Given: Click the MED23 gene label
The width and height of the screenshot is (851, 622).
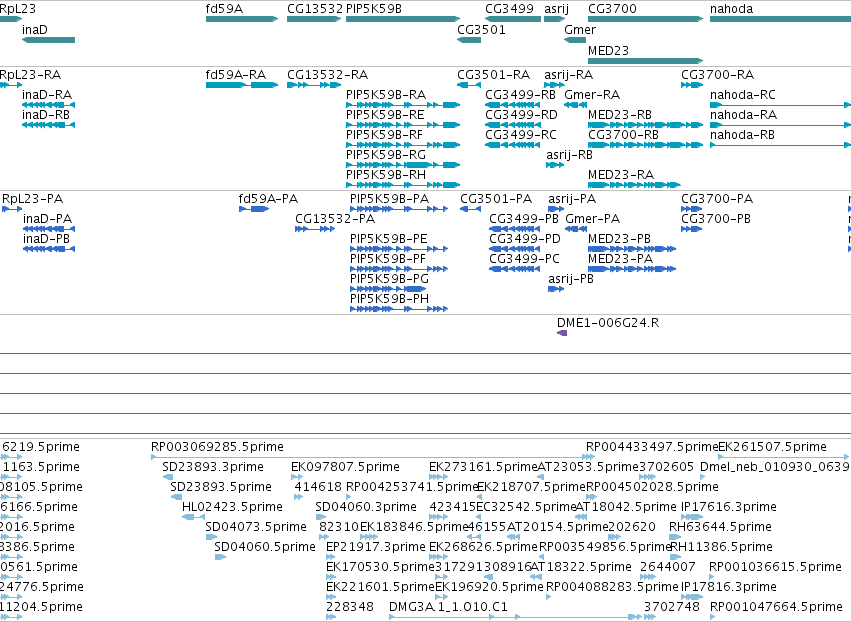Looking at the screenshot, I should tap(608, 50).
